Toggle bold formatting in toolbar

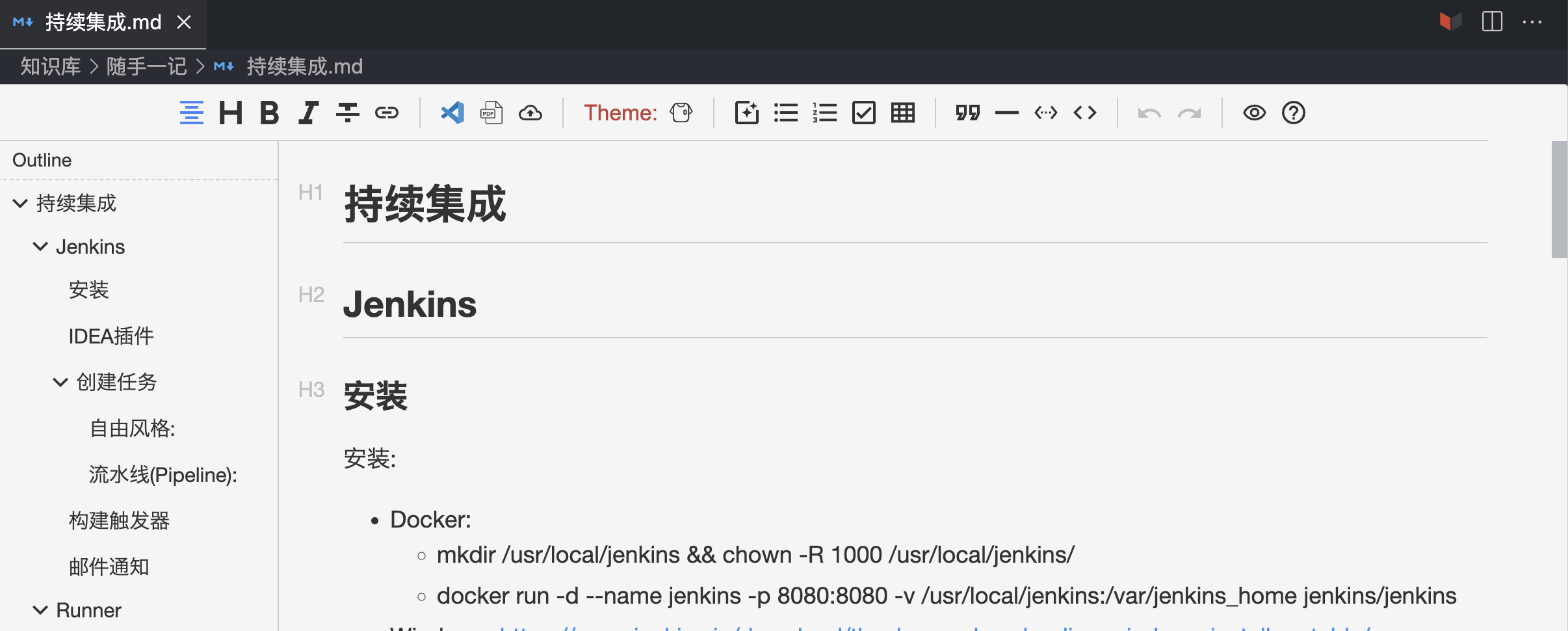pyautogui.click(x=269, y=113)
